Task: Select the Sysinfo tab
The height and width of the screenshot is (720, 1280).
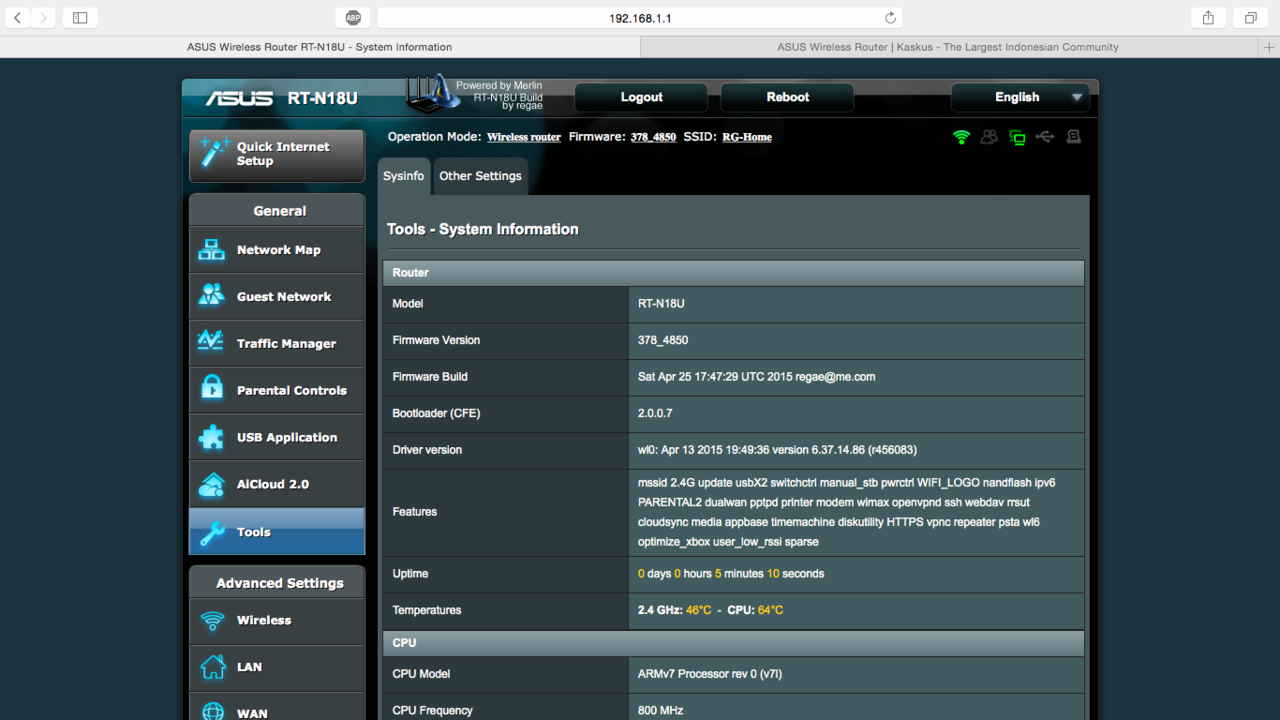Action: 404,176
